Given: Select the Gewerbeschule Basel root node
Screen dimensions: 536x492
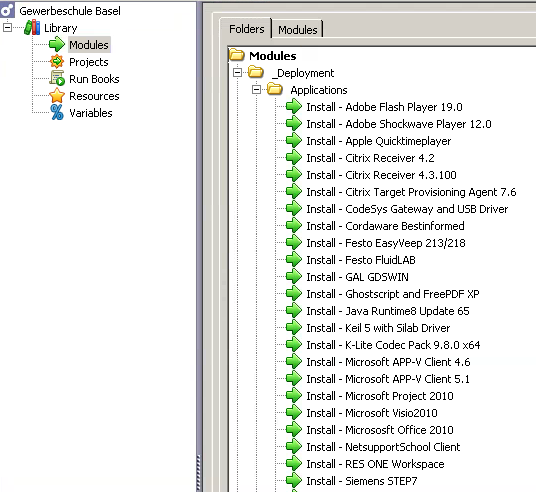Looking at the screenshot, I should tap(70, 11).
